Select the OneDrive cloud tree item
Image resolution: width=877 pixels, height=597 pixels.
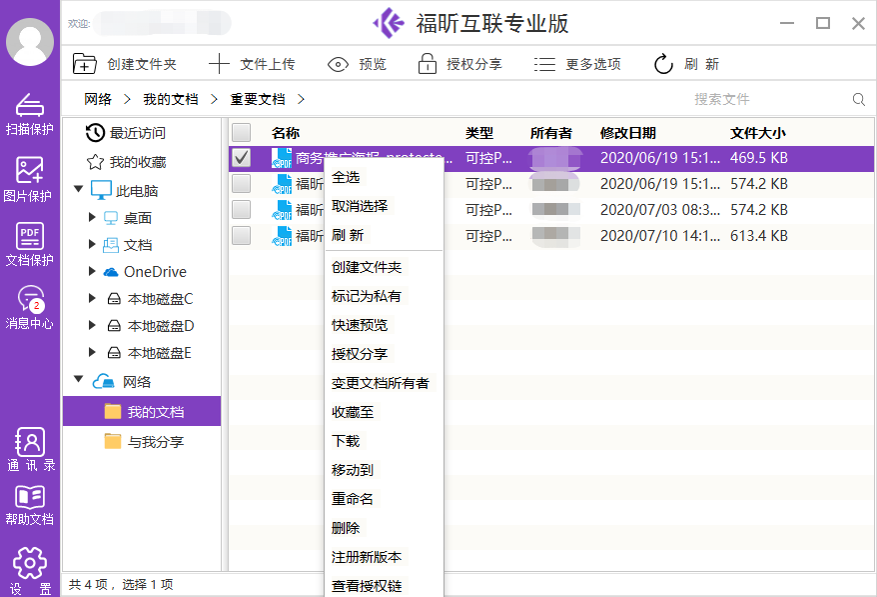pyautogui.click(x=144, y=272)
